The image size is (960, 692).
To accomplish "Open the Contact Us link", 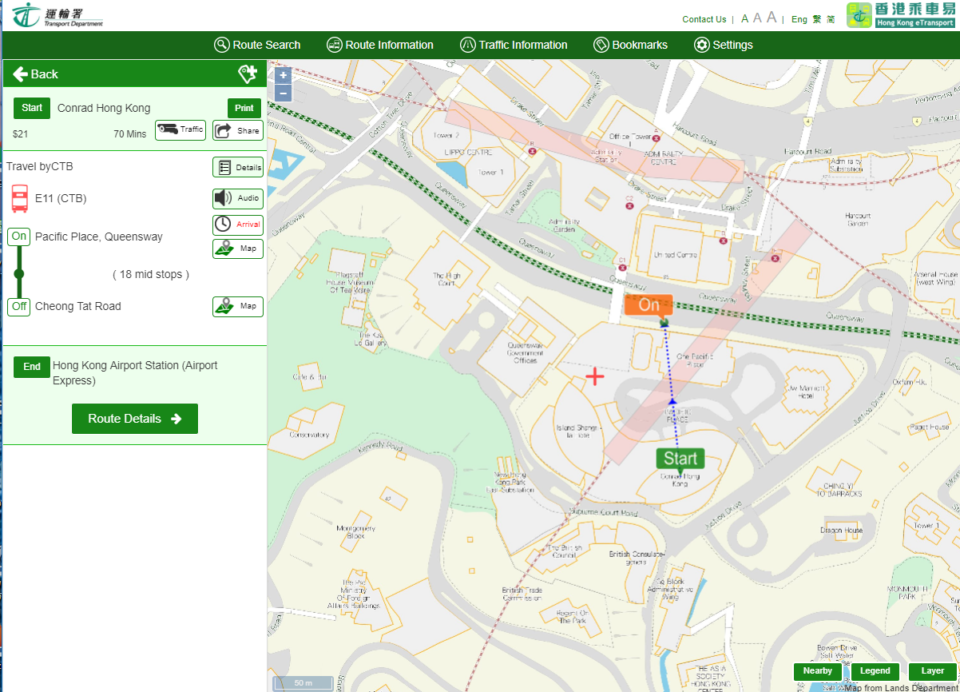I will pos(704,19).
